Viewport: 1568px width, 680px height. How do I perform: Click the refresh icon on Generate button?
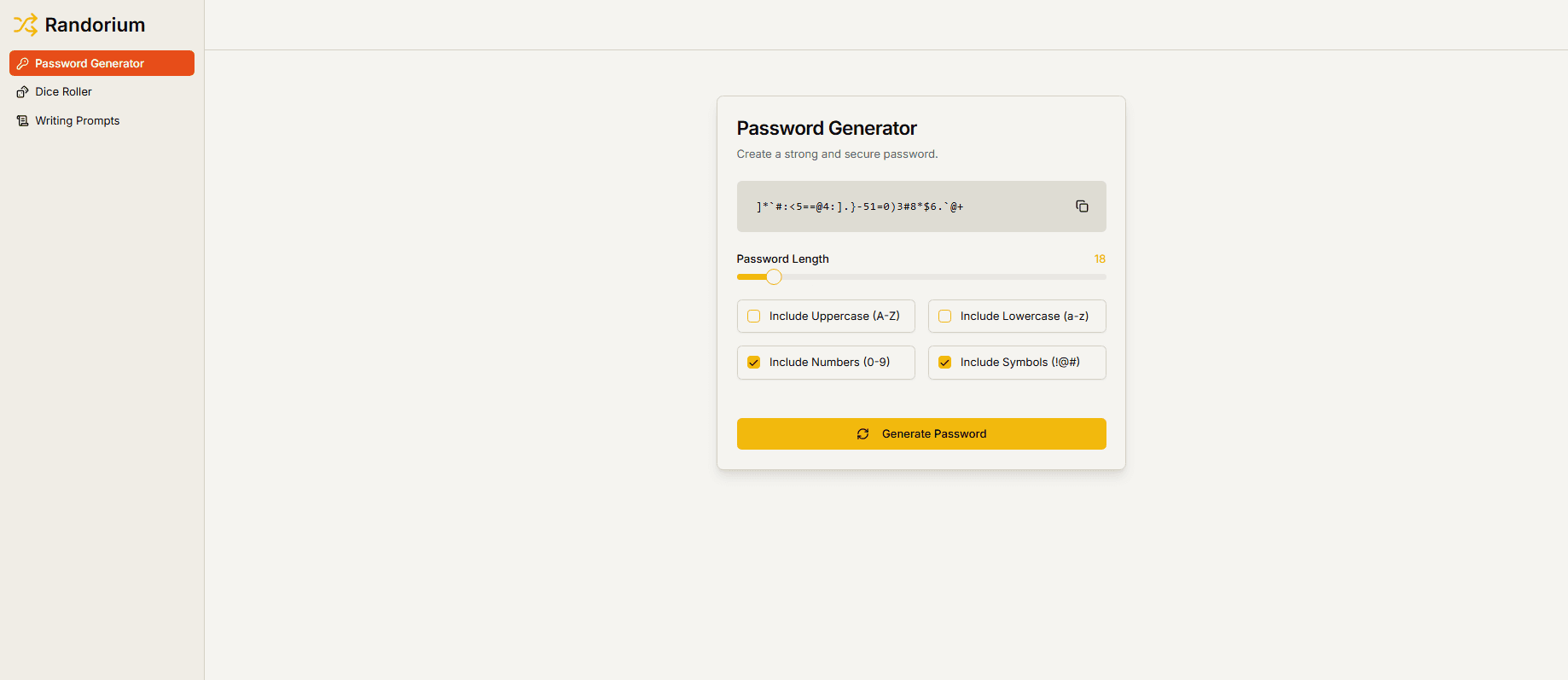coord(862,434)
